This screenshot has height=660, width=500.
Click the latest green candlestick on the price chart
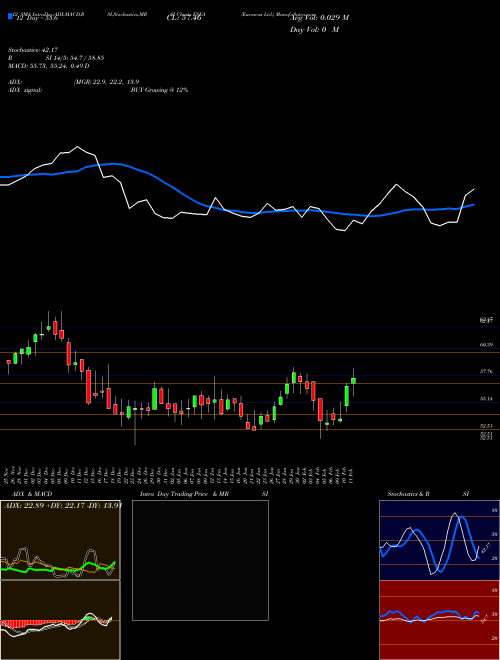pos(354,381)
